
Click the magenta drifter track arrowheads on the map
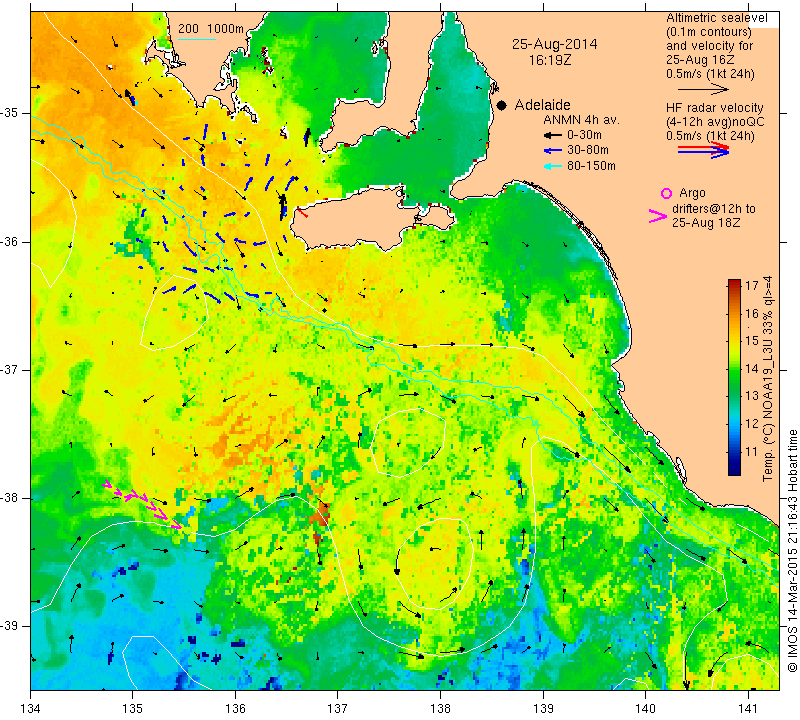click(141, 503)
